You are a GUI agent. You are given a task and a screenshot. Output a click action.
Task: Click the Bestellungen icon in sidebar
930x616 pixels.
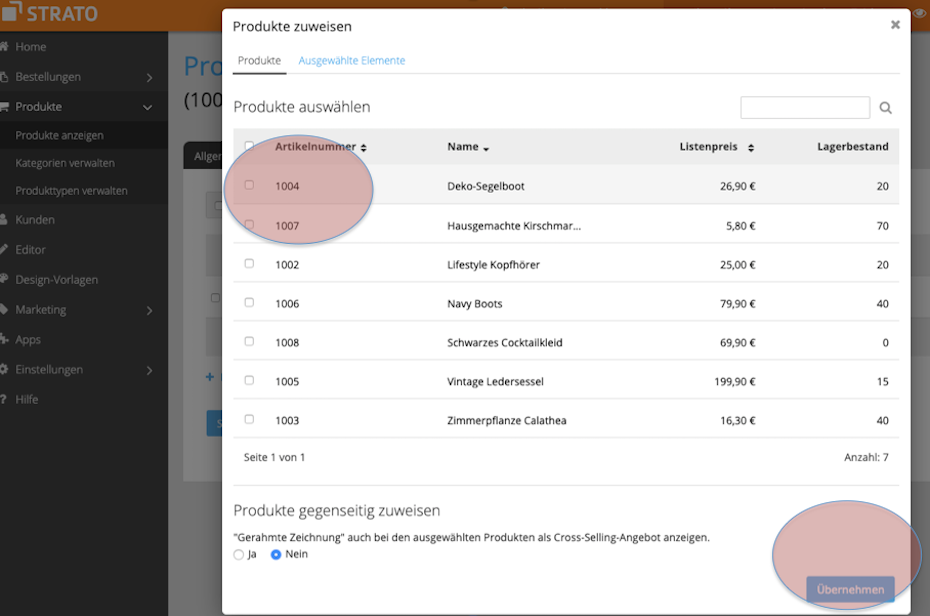[4, 76]
